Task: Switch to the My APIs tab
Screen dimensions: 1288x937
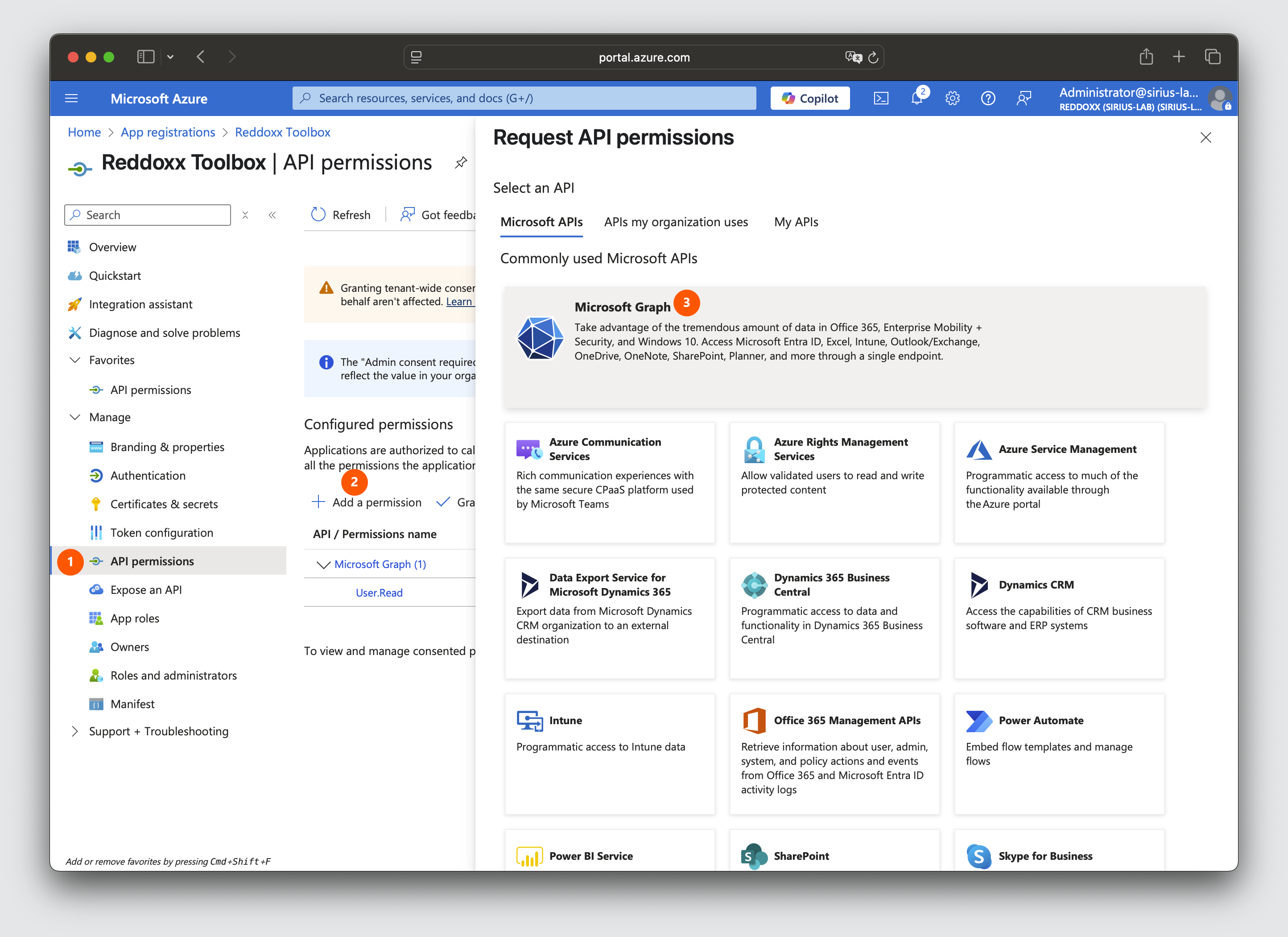Action: (x=796, y=222)
